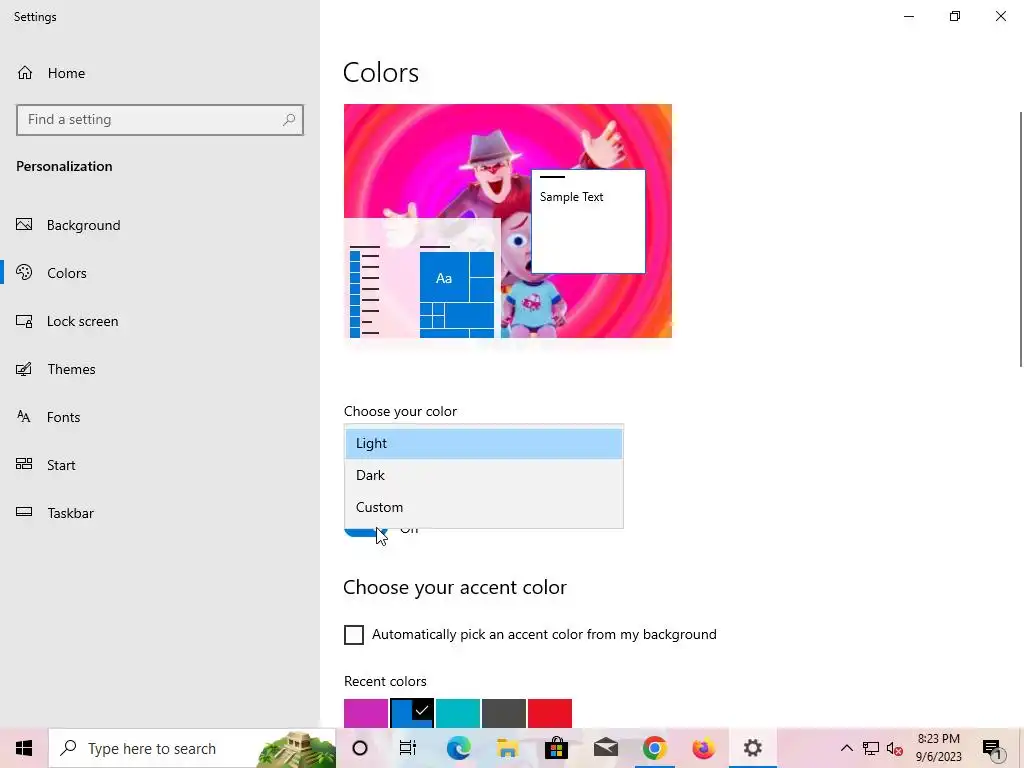Image resolution: width=1024 pixels, height=768 pixels.
Task: Pick the red recent color swatch
Action: pos(550,713)
